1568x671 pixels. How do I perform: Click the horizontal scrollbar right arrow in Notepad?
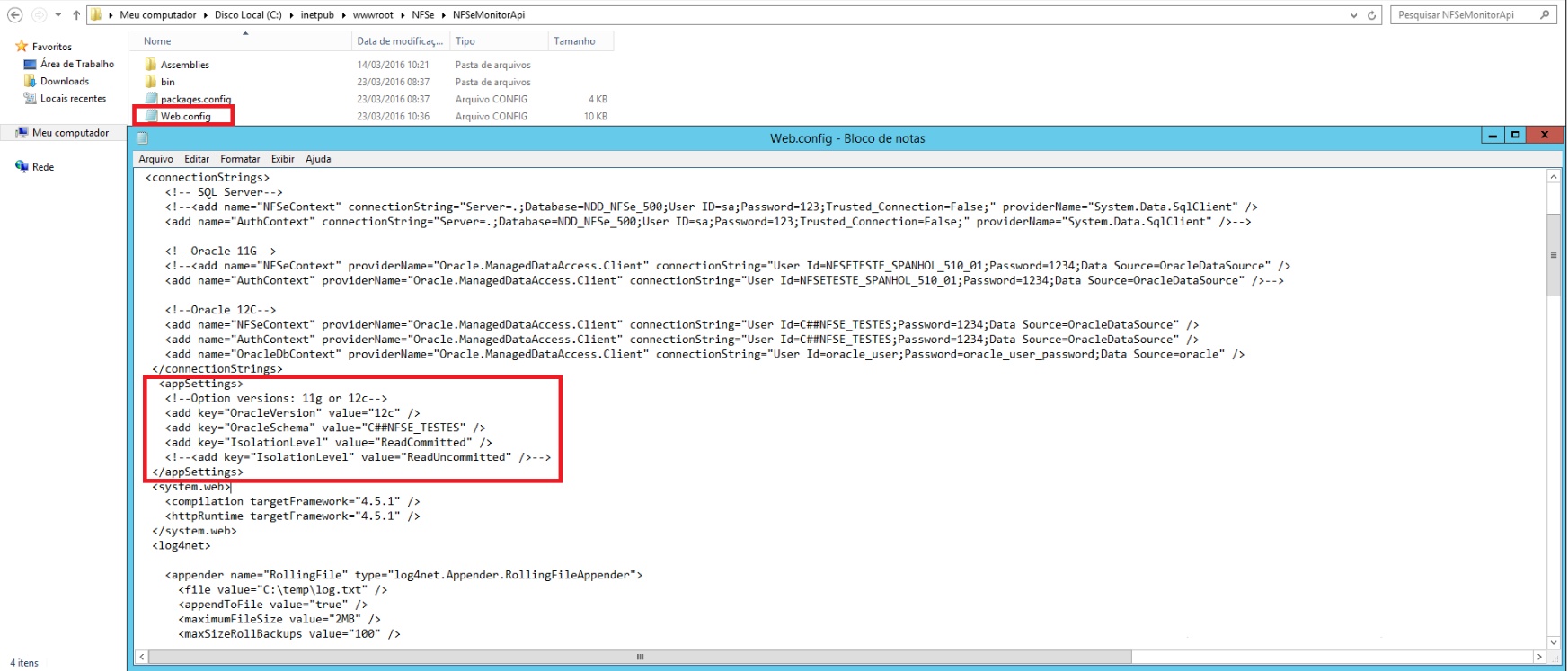[x=1539, y=657]
